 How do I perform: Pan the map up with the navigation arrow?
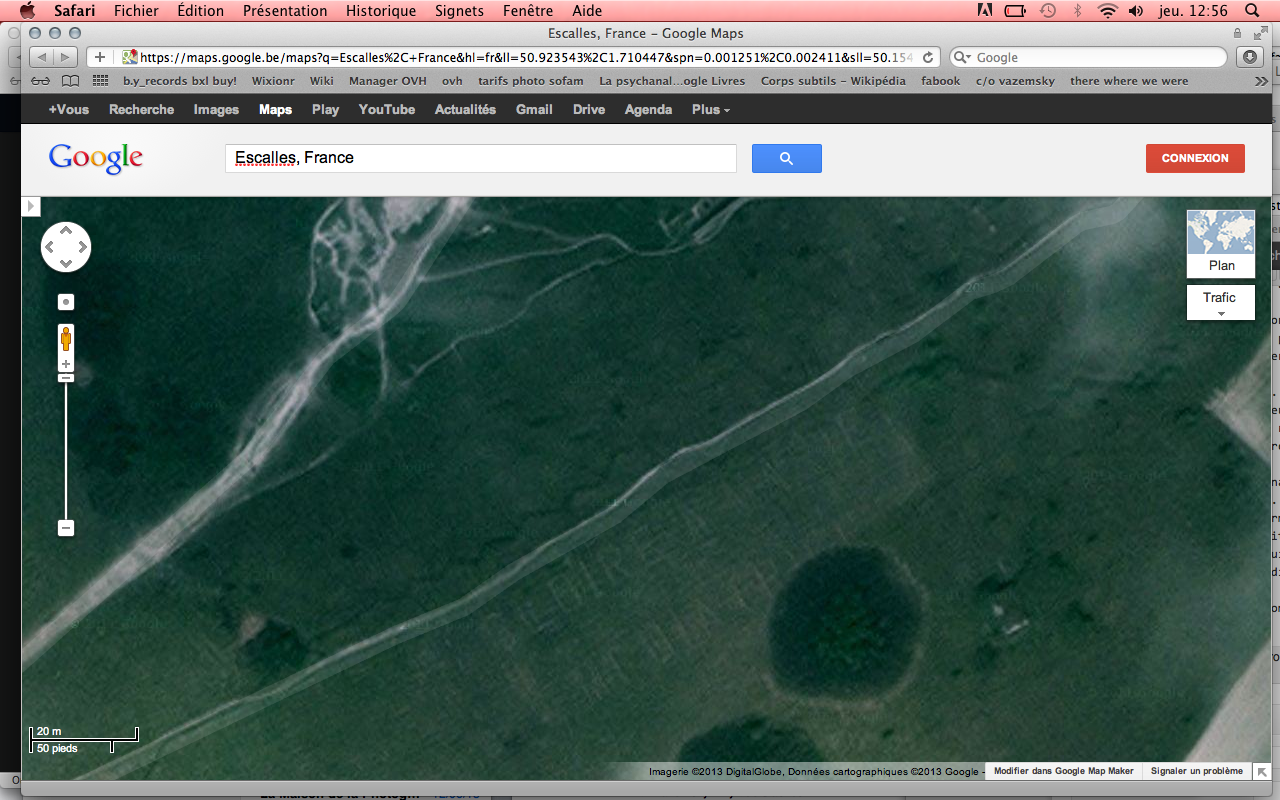click(x=66, y=231)
